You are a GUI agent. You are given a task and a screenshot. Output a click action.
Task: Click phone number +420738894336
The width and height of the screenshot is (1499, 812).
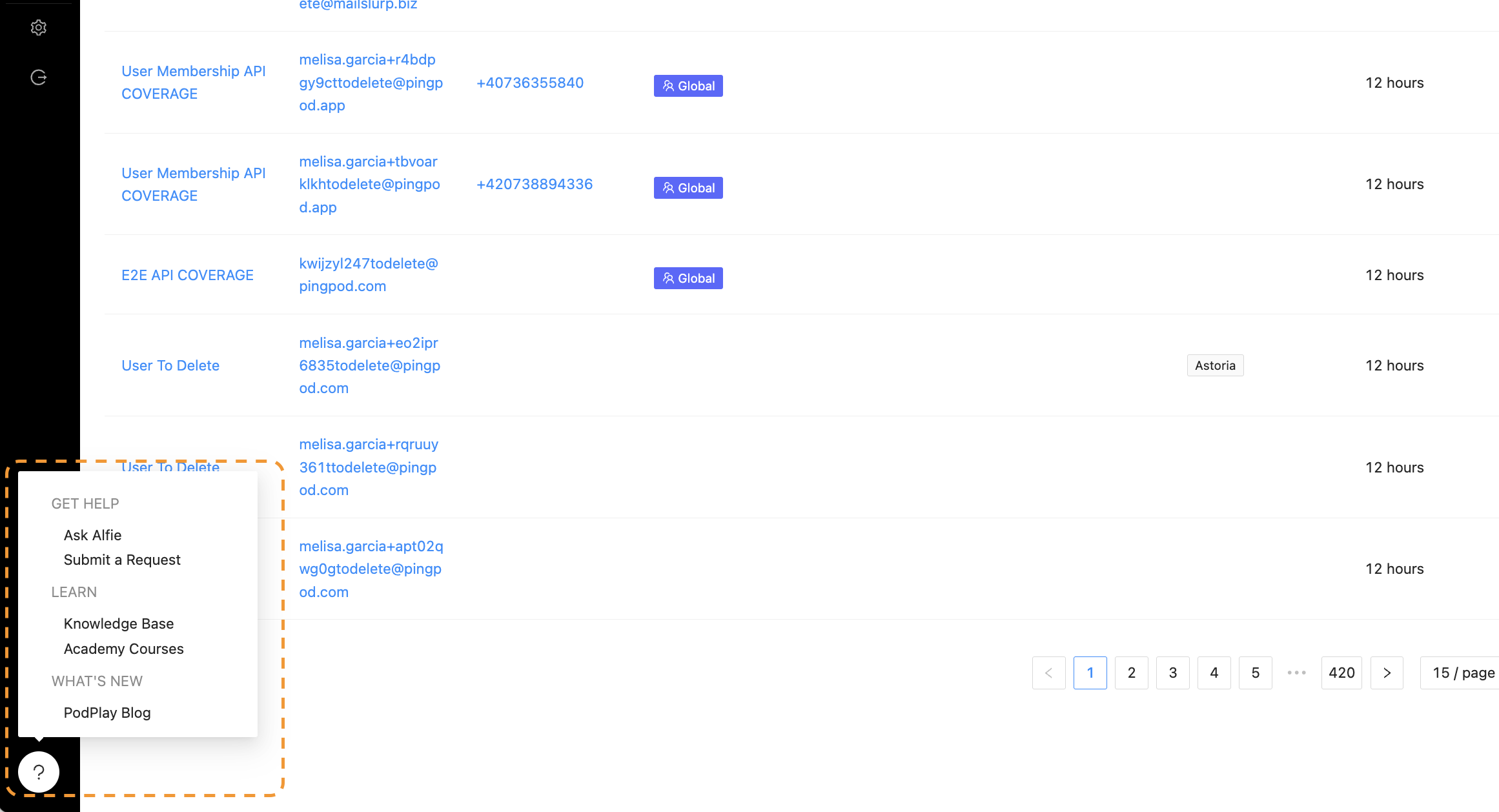[534, 184]
